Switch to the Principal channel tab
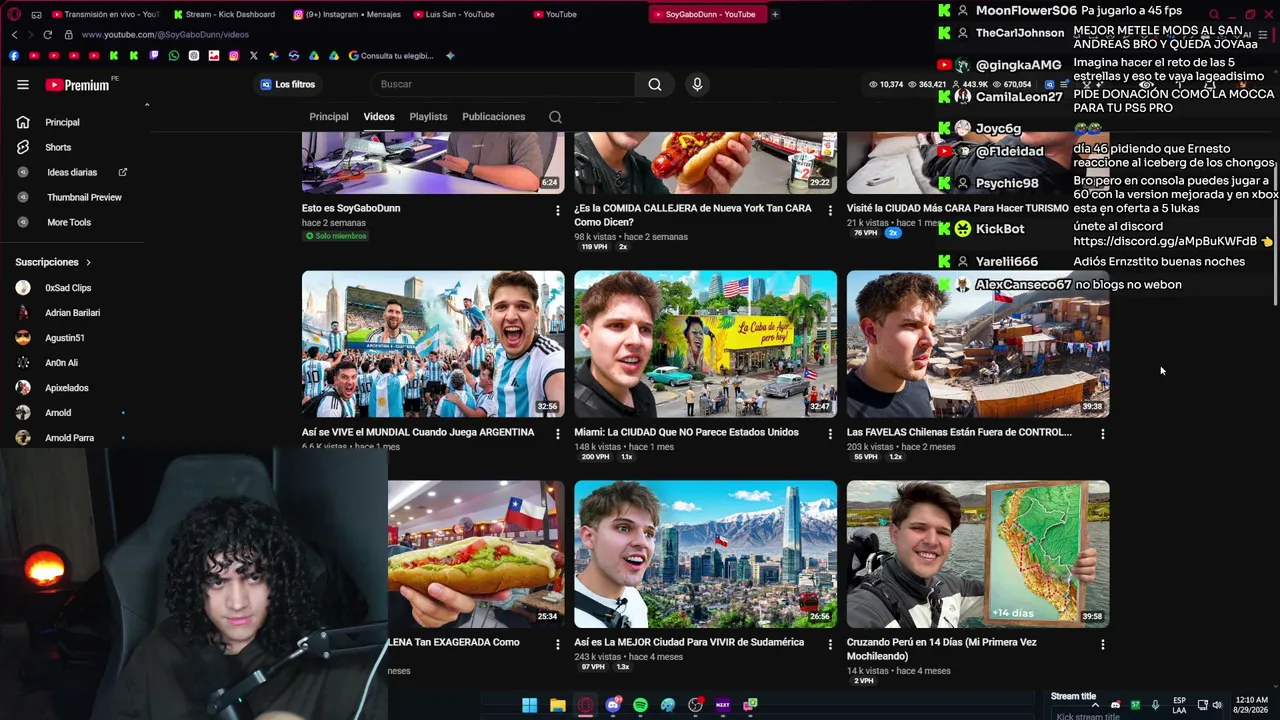Screen dimensions: 1280x720 click(329, 117)
